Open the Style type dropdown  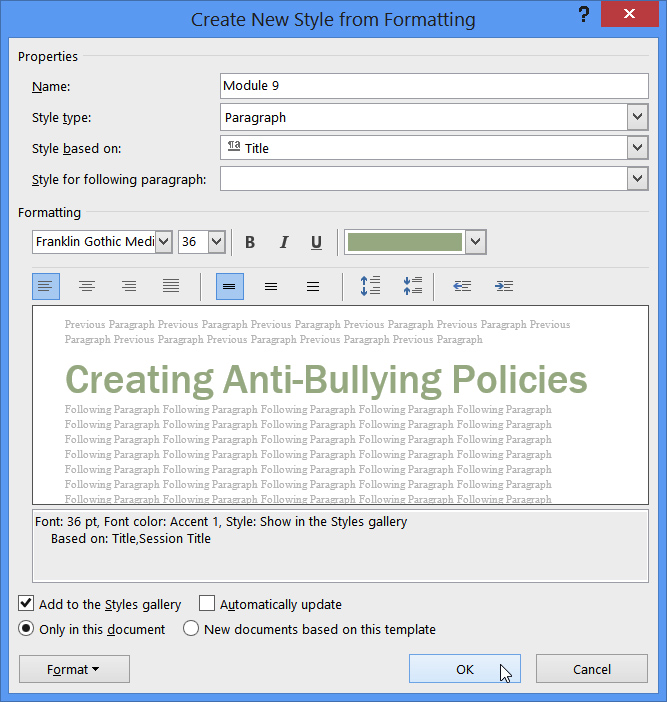point(637,117)
